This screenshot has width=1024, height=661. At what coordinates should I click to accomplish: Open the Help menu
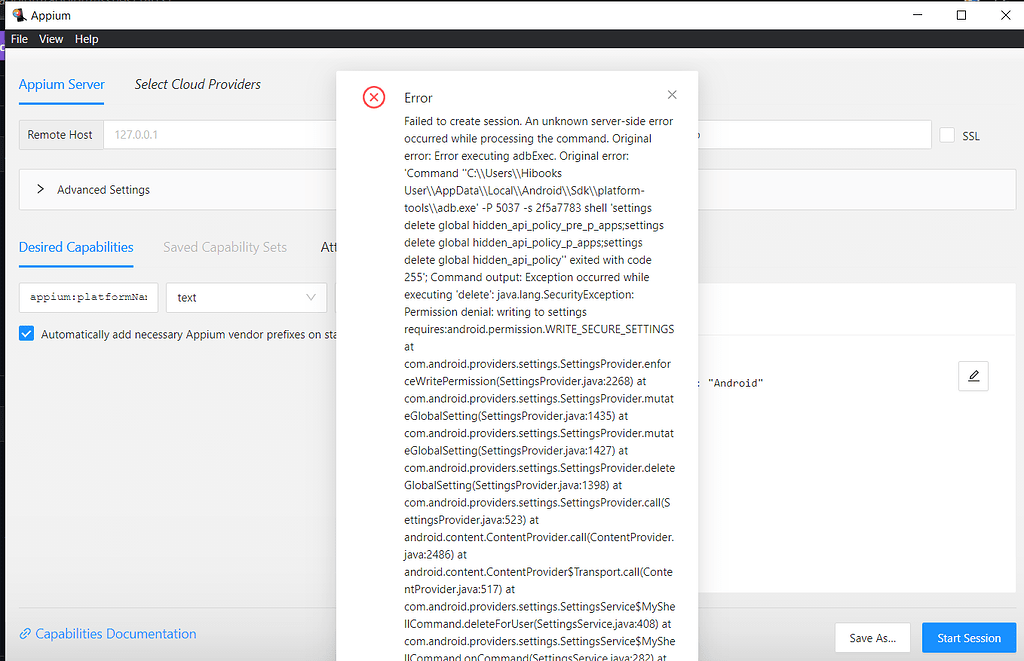tap(86, 39)
